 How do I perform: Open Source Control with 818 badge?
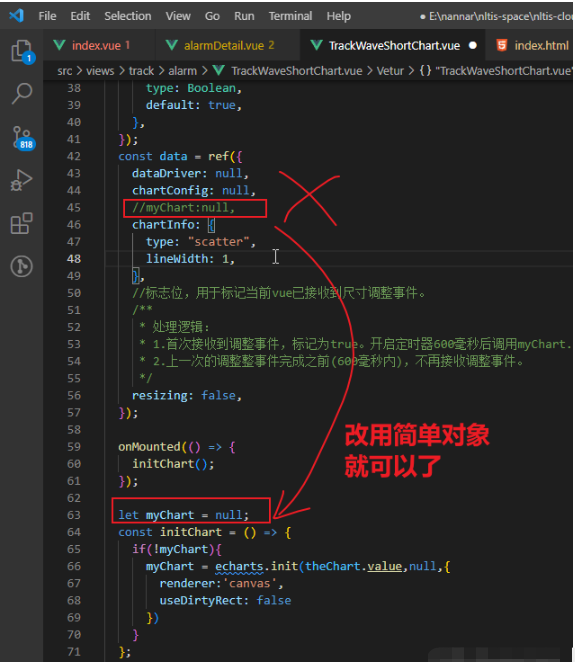click(22, 138)
